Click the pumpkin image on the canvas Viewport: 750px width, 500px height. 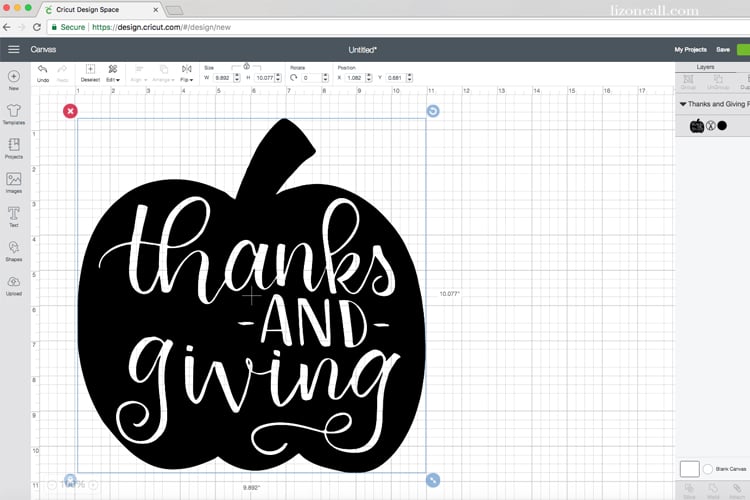pos(251,296)
